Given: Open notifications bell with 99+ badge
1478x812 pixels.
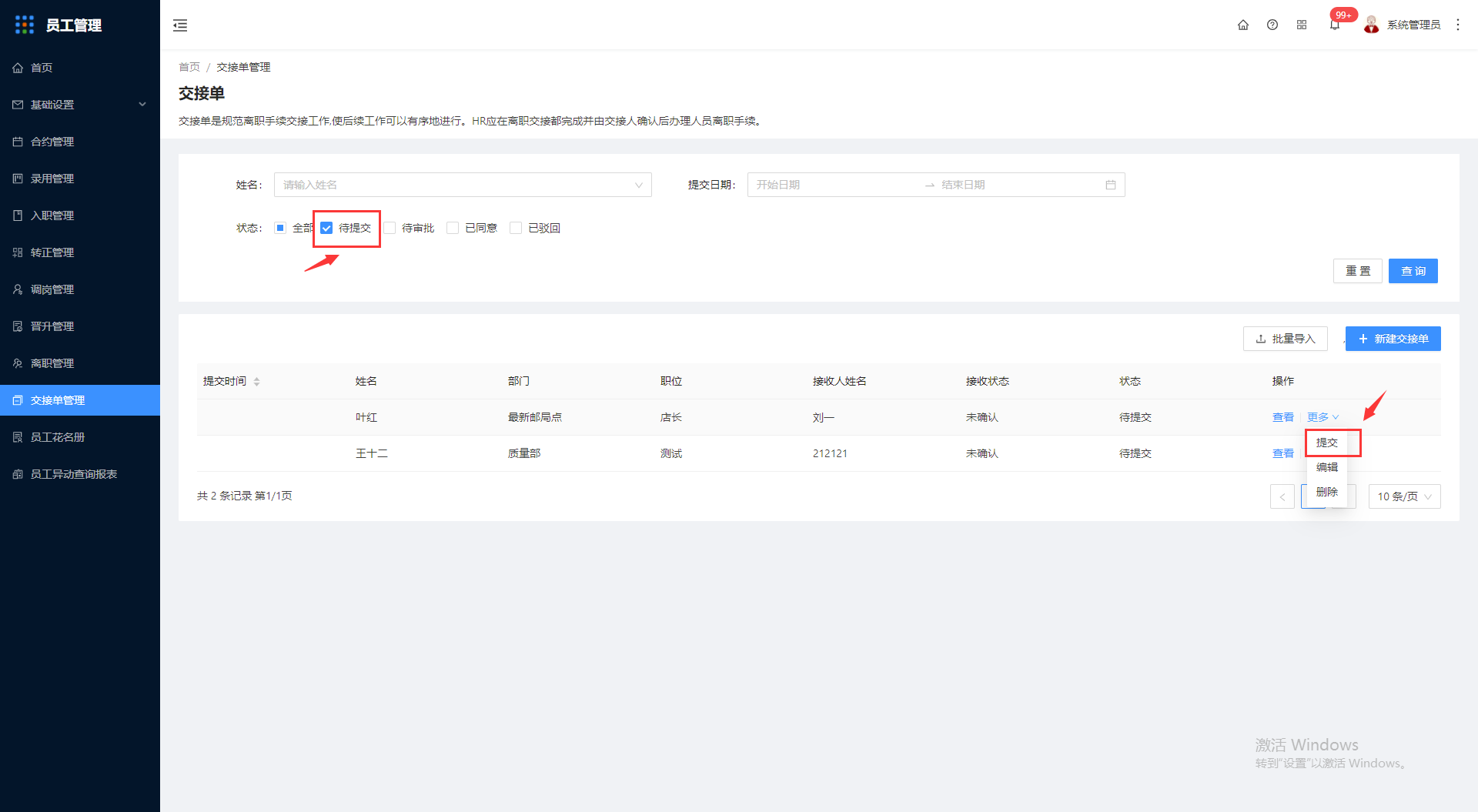Looking at the screenshot, I should 1335,25.
